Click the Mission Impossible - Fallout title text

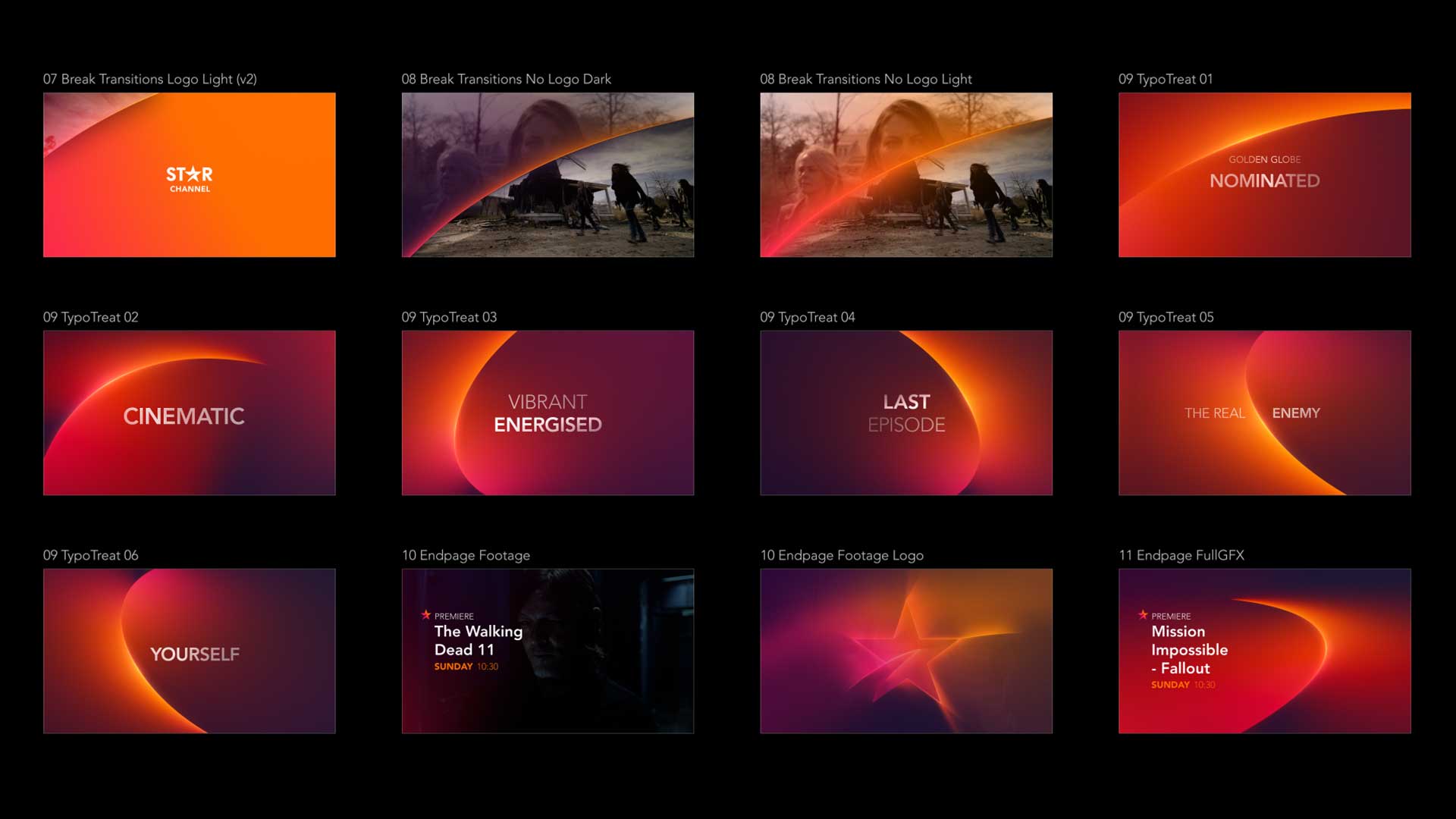(1188, 650)
